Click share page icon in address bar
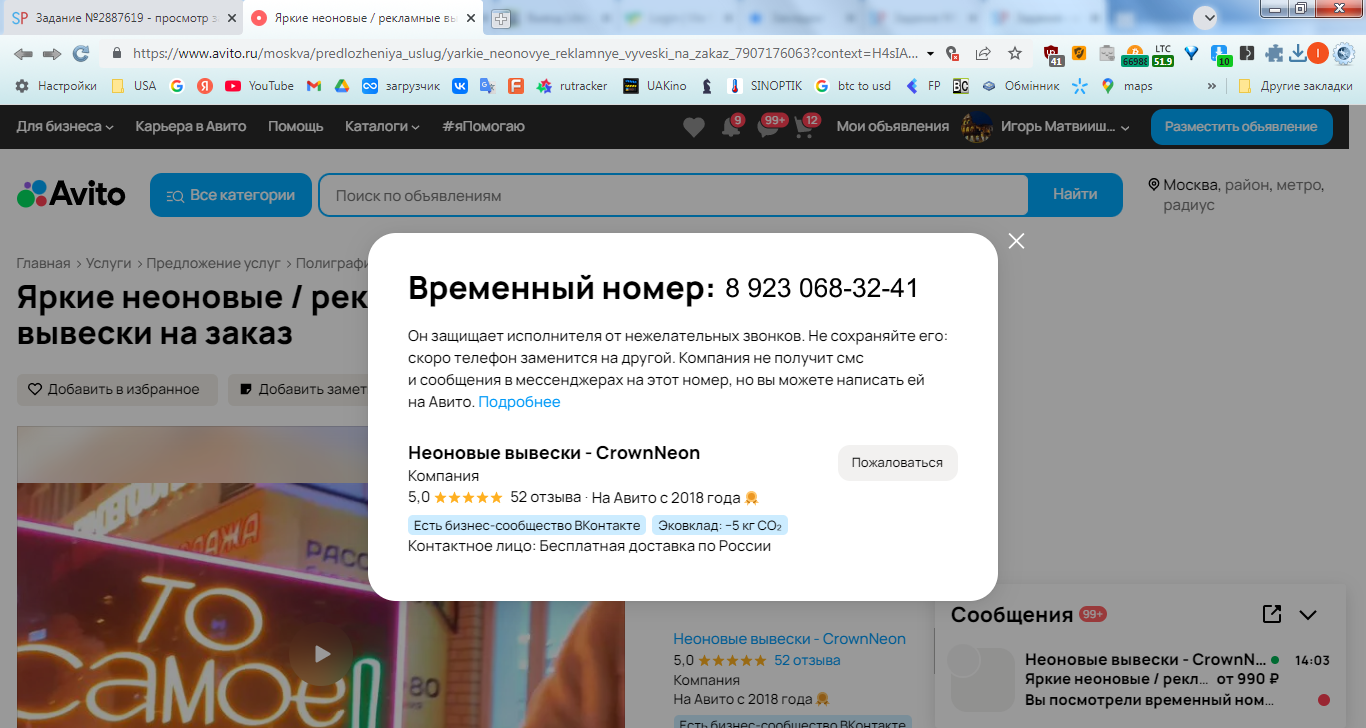Image resolution: width=1366 pixels, height=728 pixels. (x=984, y=53)
